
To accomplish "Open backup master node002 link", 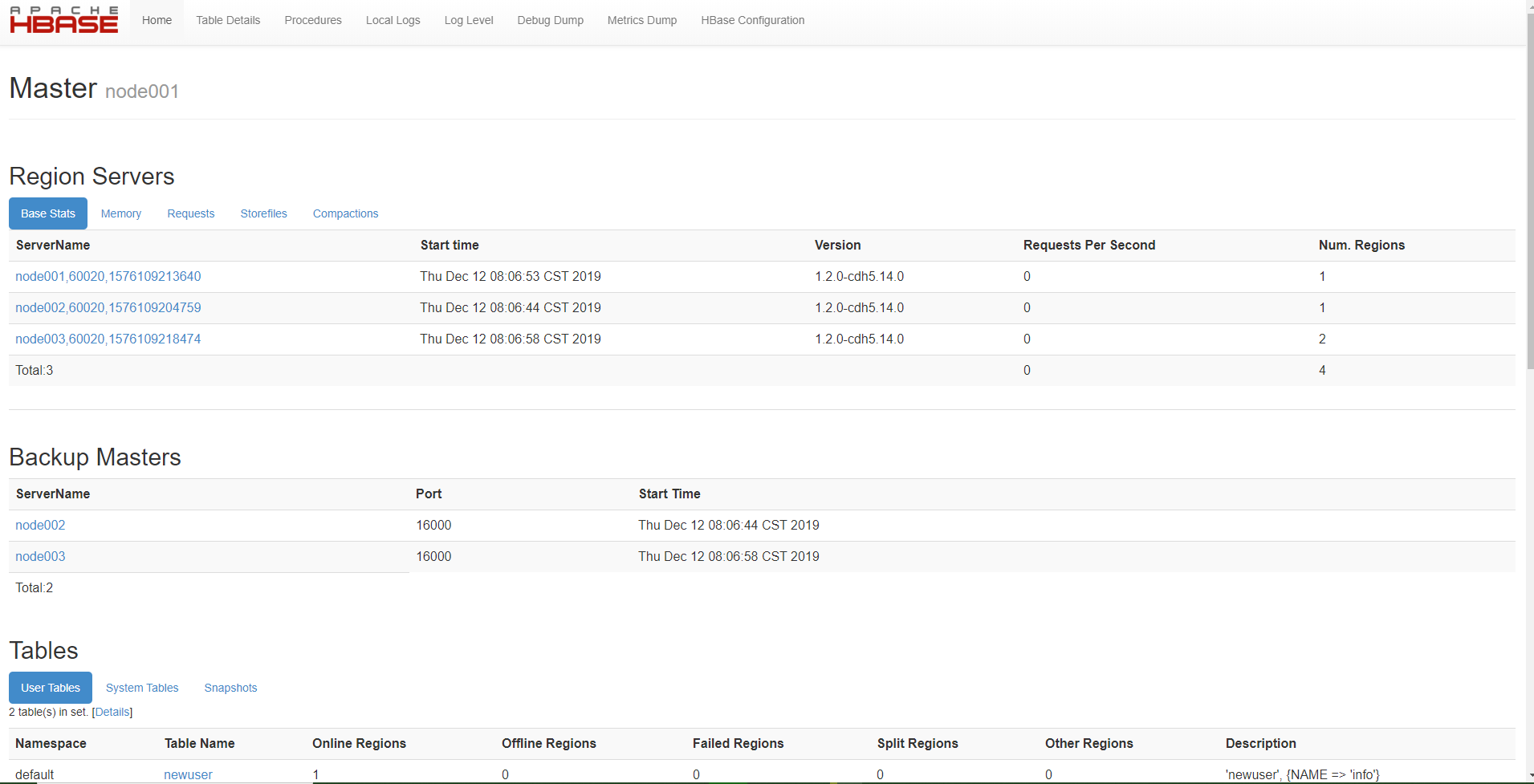I will pyautogui.click(x=40, y=525).
